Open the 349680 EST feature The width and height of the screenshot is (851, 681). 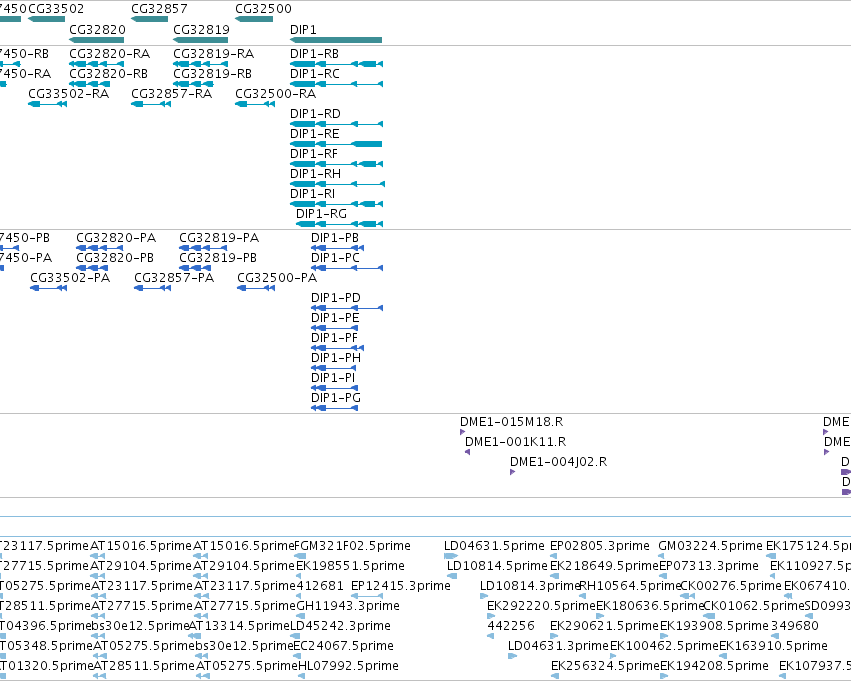(x=774, y=636)
